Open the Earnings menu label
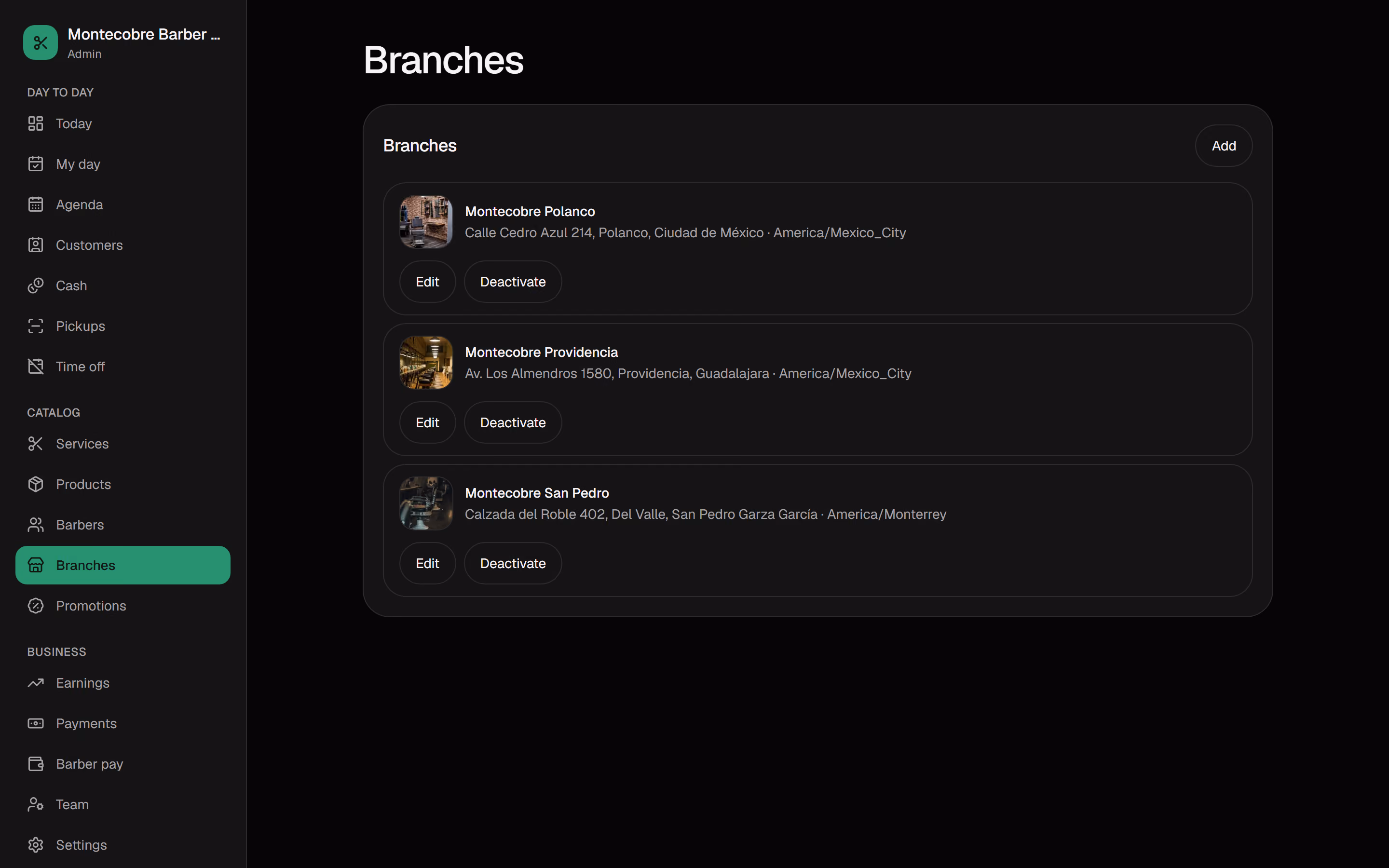The image size is (1389, 868). pyautogui.click(x=82, y=683)
